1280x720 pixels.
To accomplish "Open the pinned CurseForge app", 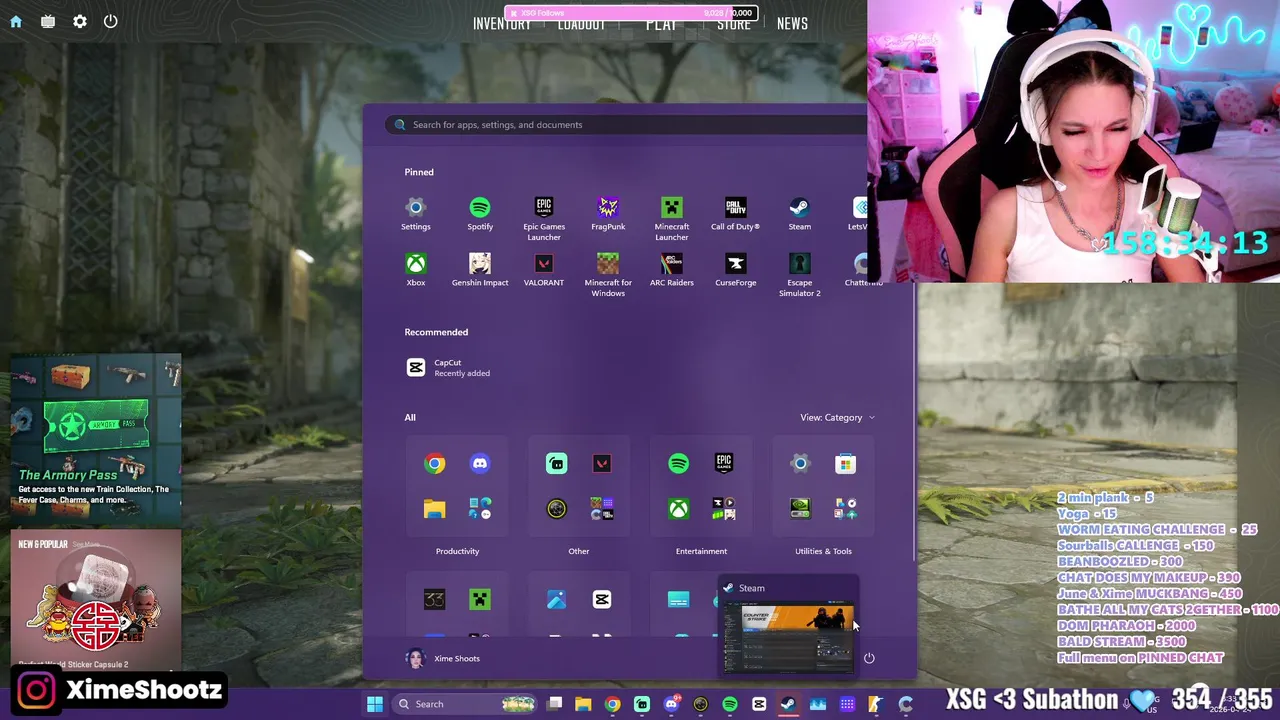I will (736, 270).
